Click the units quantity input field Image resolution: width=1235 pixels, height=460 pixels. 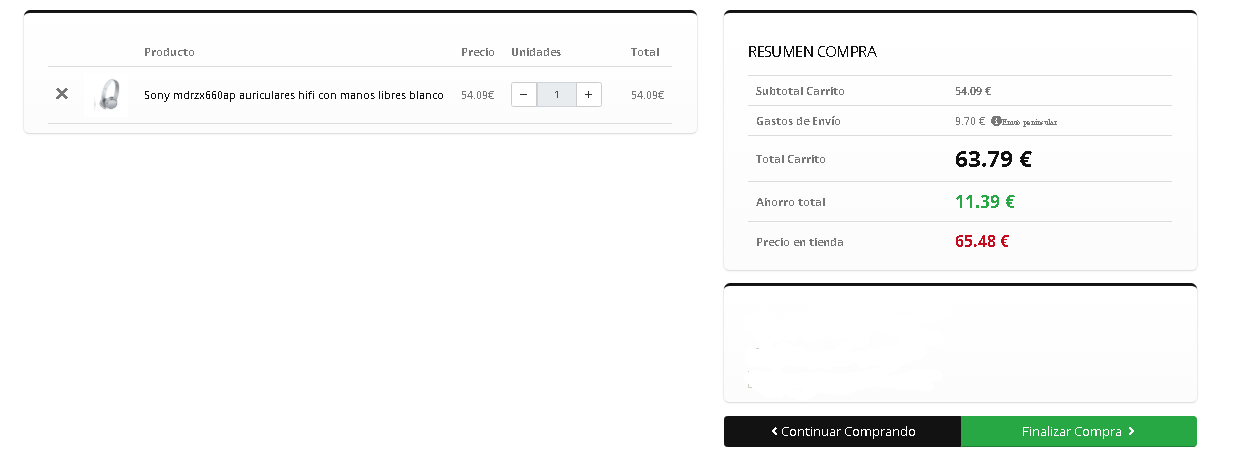557,95
